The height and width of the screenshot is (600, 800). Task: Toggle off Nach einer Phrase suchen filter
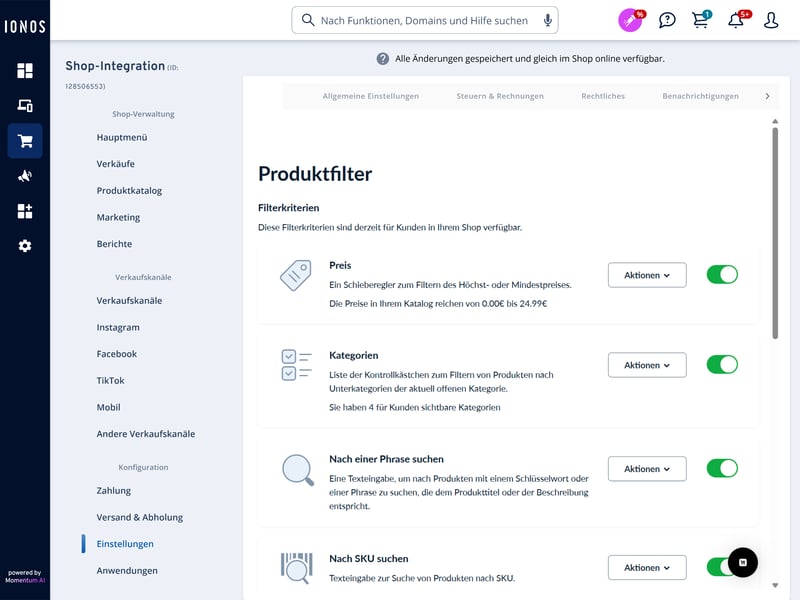(722, 468)
